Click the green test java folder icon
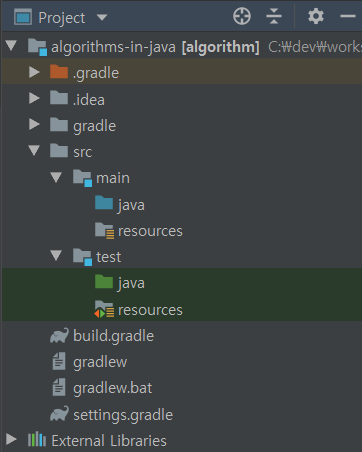This screenshot has width=362, height=452. (x=104, y=281)
